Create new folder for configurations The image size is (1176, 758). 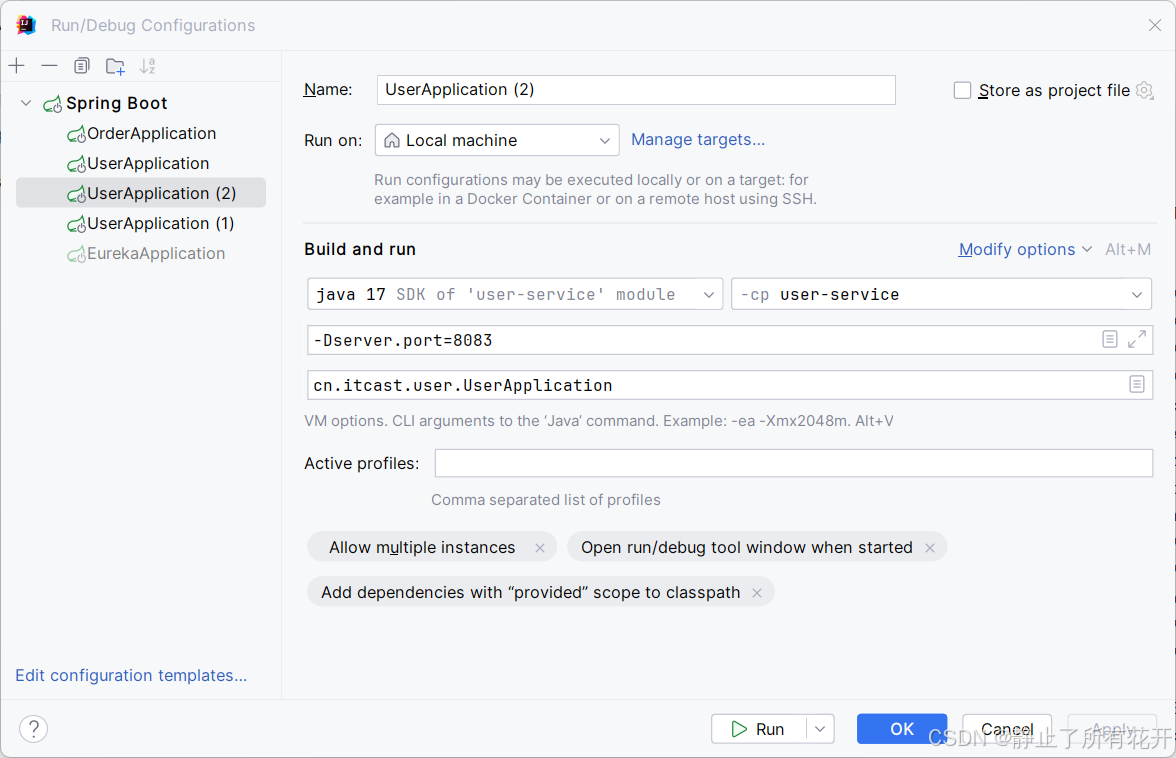(x=115, y=66)
